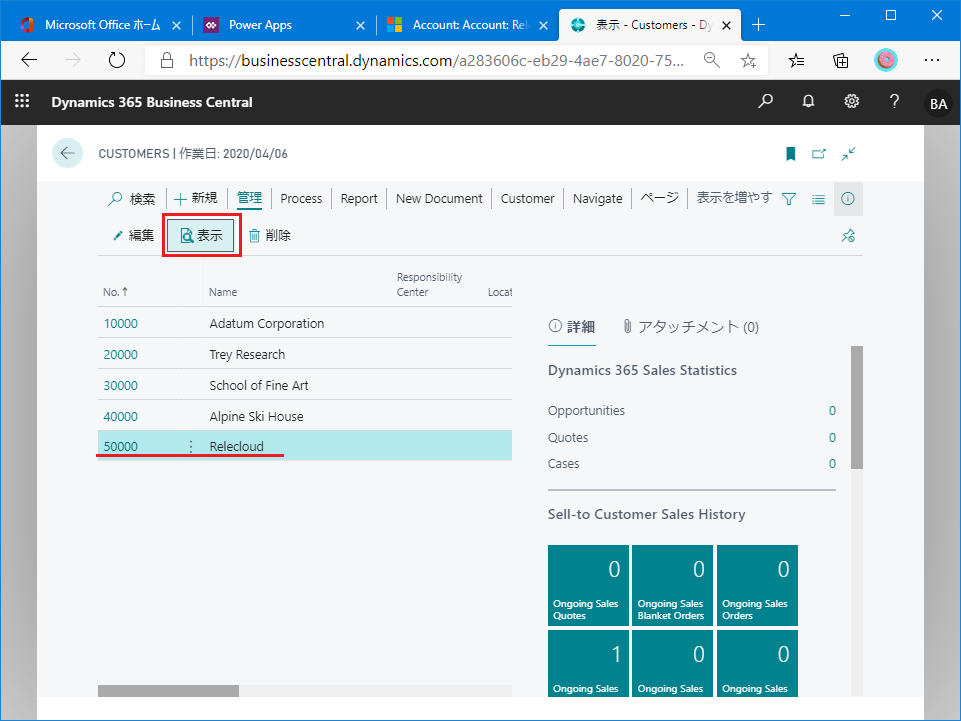Viewport: 961px width, 721px height.
Task: Open the notifications bell icon
Action: pyautogui.click(x=808, y=101)
